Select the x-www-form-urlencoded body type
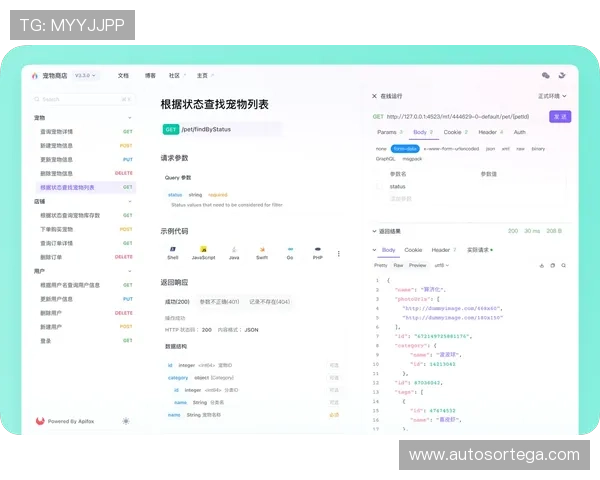Image resolution: width=600 pixels, height=480 pixels. (451, 149)
